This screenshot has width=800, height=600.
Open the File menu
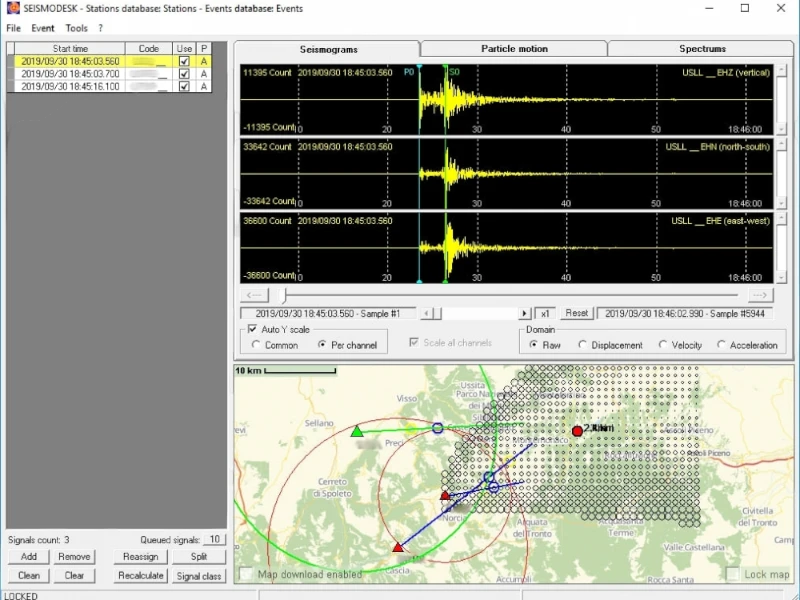[x=13, y=28]
